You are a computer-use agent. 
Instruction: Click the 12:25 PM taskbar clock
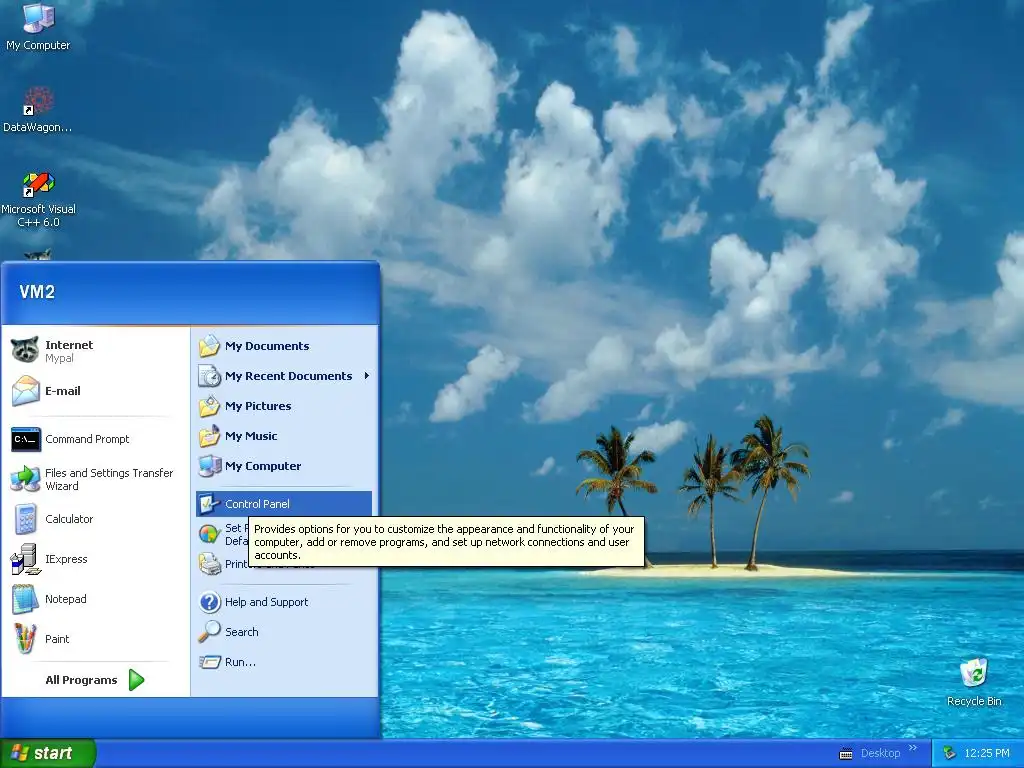click(987, 753)
